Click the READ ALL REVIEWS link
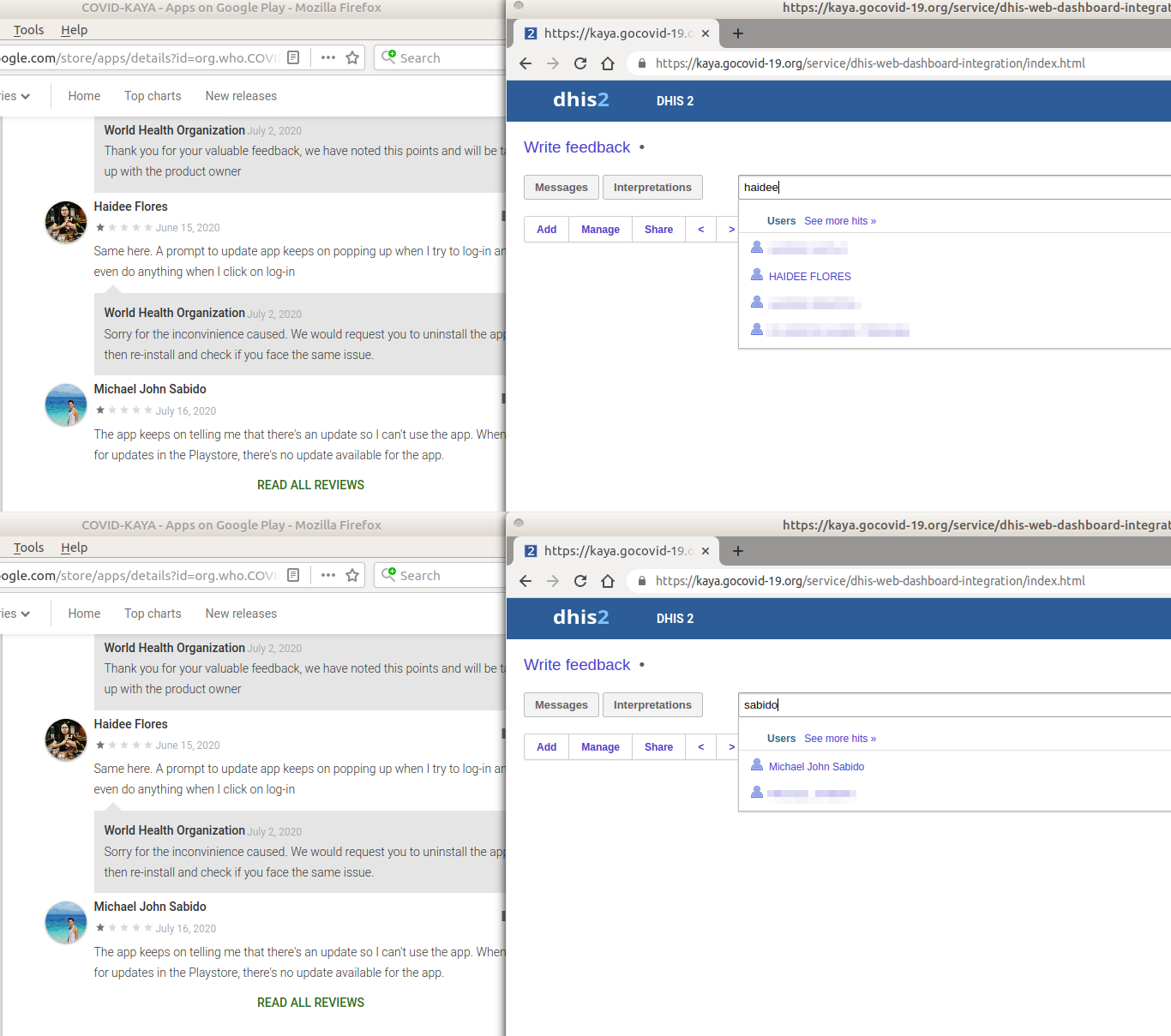The width and height of the screenshot is (1171, 1036). click(x=310, y=484)
